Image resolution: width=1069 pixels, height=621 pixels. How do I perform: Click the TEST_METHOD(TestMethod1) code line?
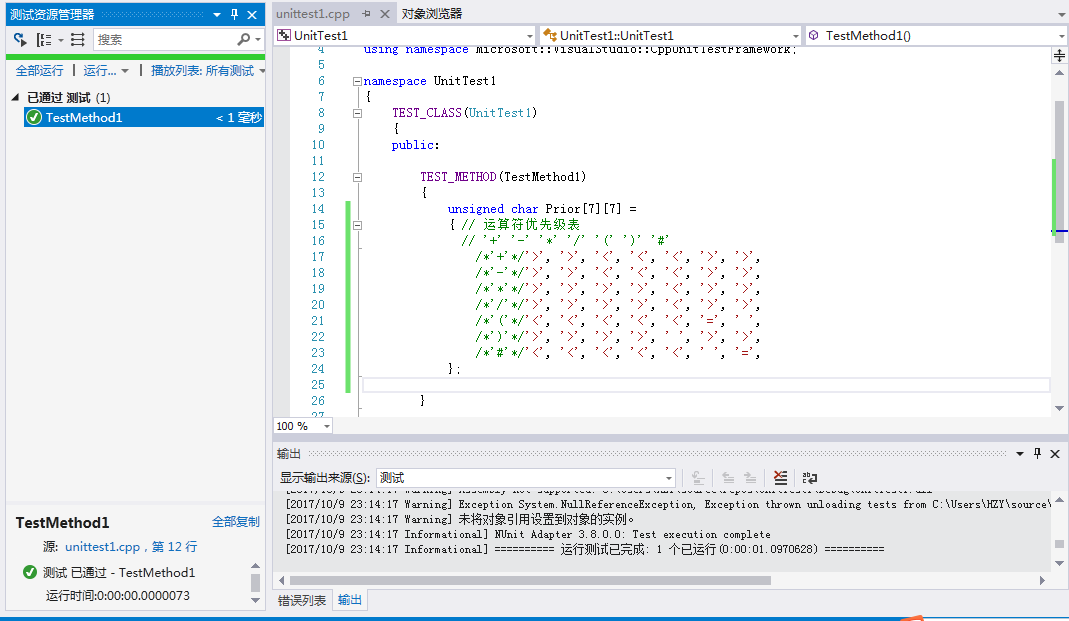503,177
